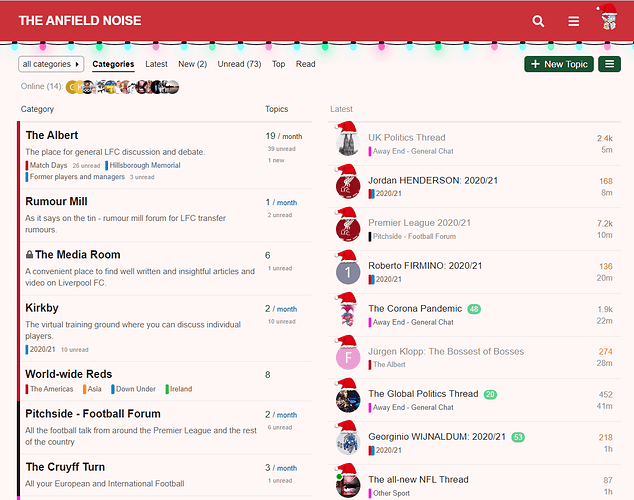The image size is (634, 500).
Task: Click the 2.4k replies count for UK Politics
Action: tap(604, 138)
